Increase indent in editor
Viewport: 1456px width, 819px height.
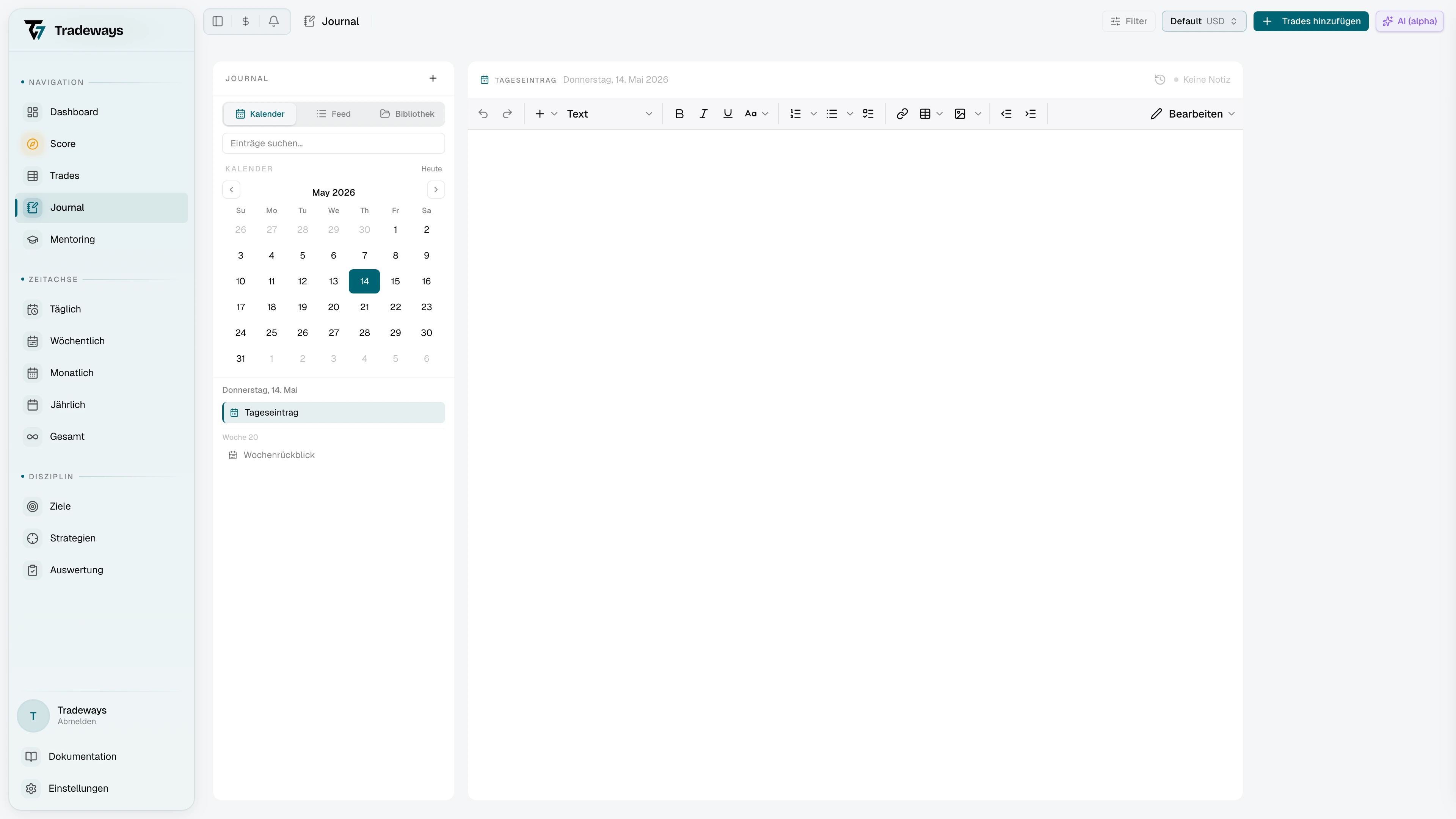point(1031,114)
